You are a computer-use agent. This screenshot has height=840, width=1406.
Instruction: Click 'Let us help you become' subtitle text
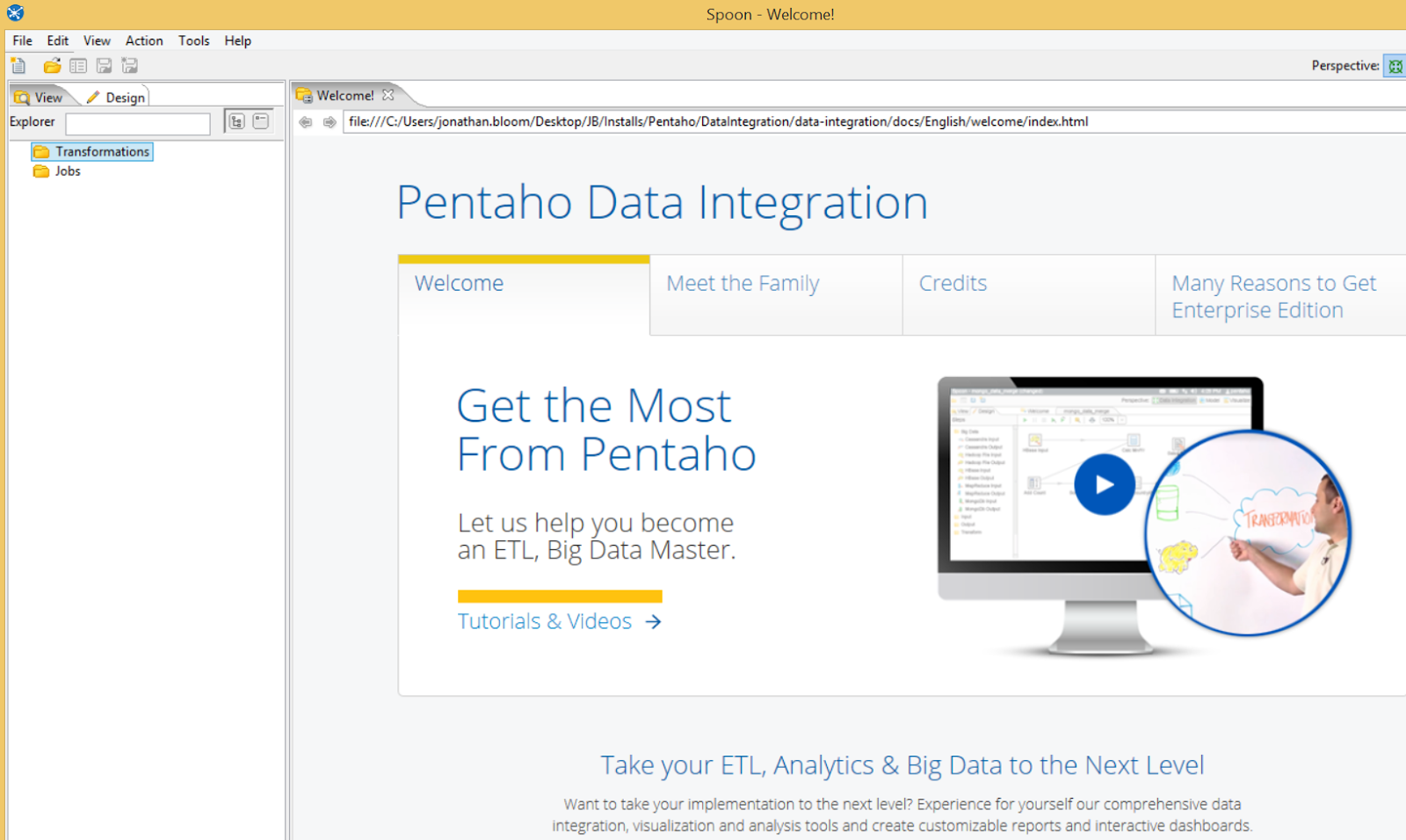(x=596, y=523)
